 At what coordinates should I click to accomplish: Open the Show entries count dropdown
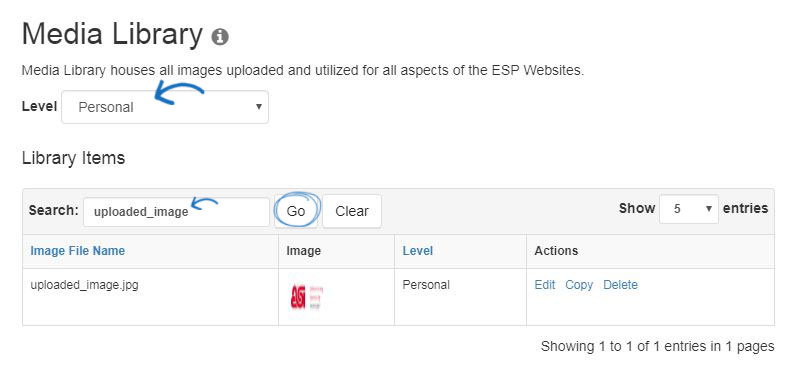688,209
